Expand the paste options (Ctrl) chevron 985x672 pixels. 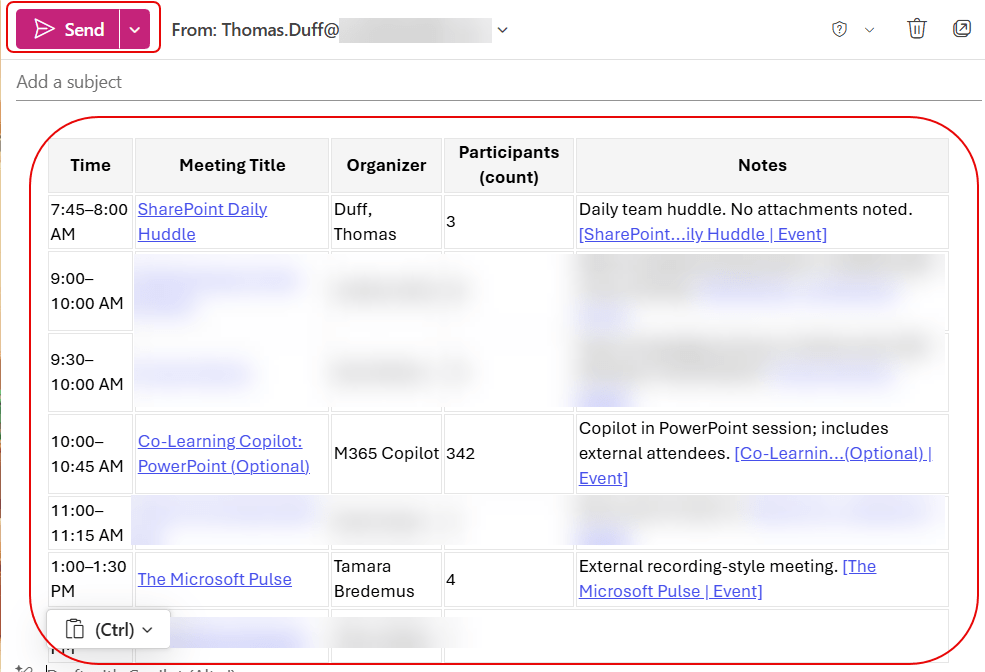(148, 629)
